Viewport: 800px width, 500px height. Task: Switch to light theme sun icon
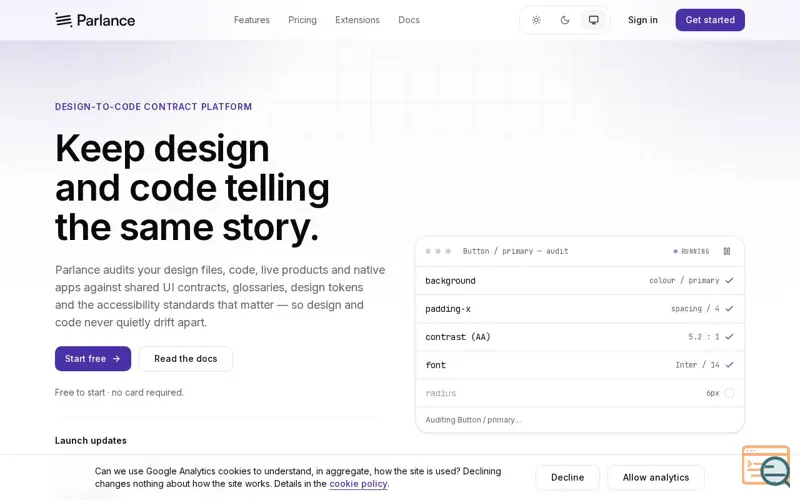[536, 20]
